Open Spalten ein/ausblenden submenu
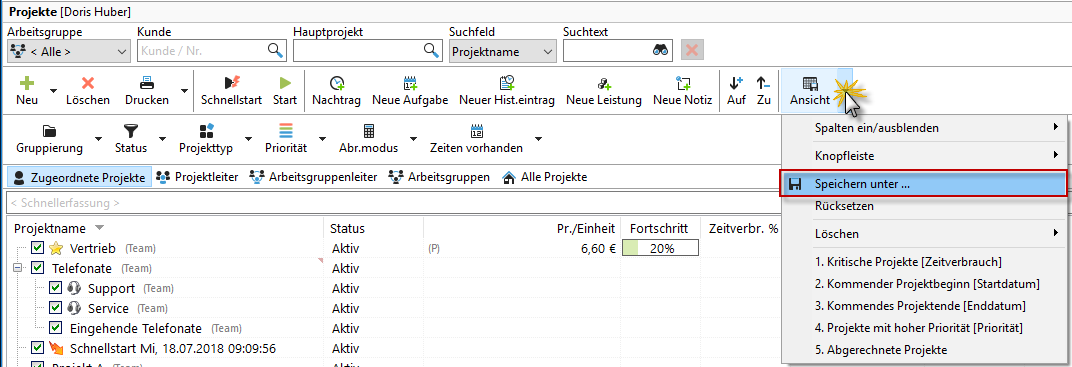This screenshot has height=367, width=1072. tap(924, 127)
